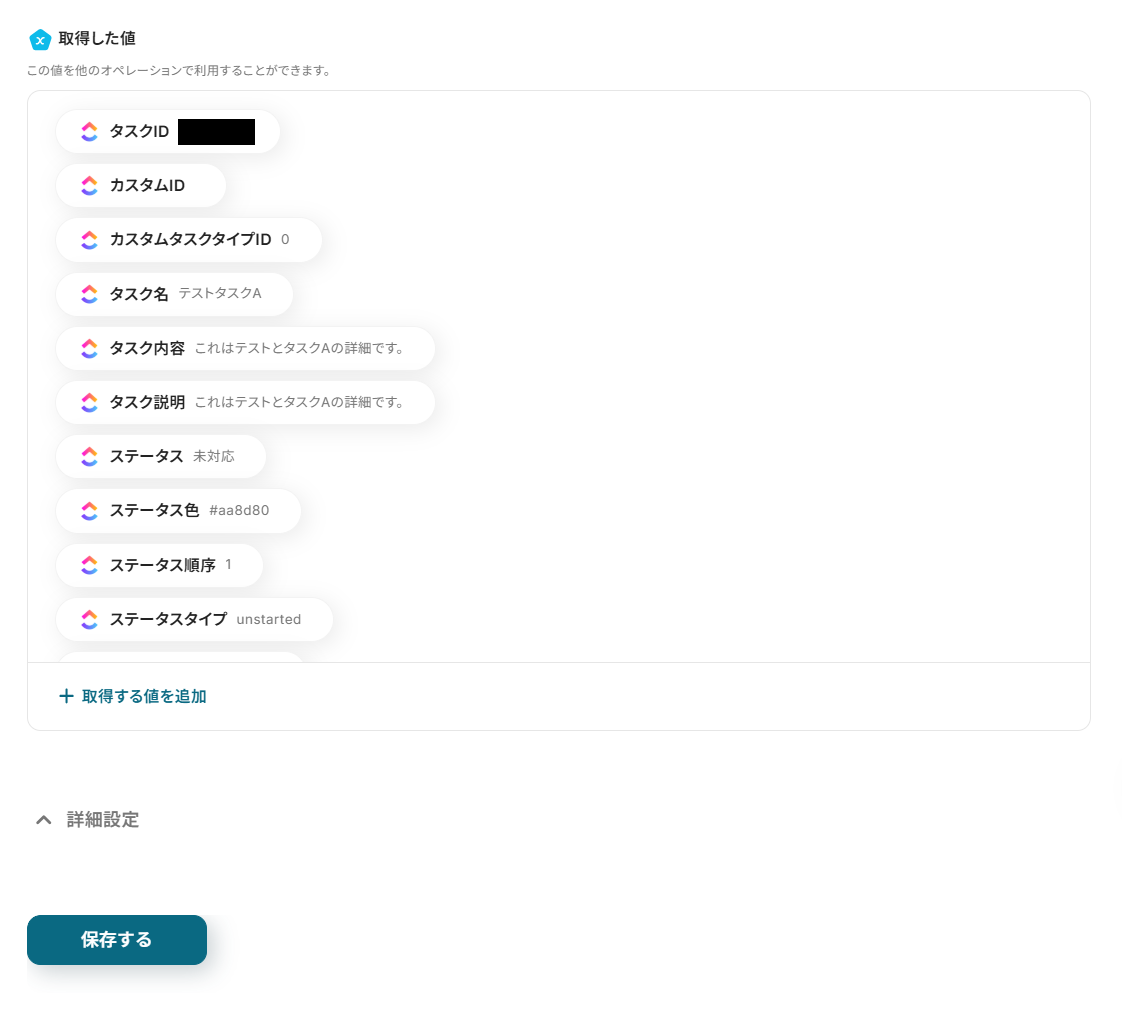This screenshot has height=1012, width=1122.
Task: Select the ステータス順序 value chip
Action: coord(160,565)
